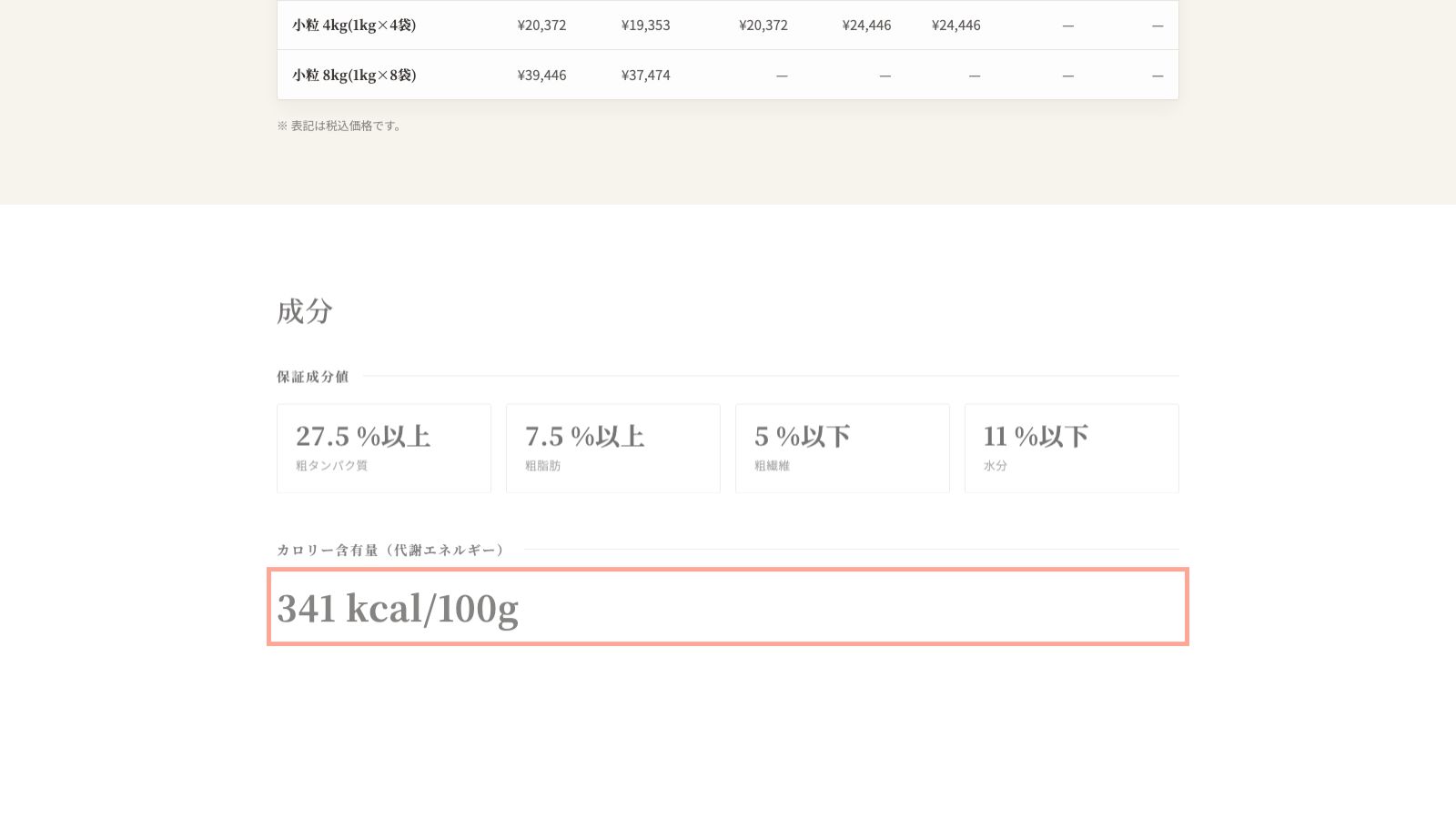Click the tax-included note 表記は税込価格です
The image size is (1456, 819).
pyautogui.click(x=339, y=126)
